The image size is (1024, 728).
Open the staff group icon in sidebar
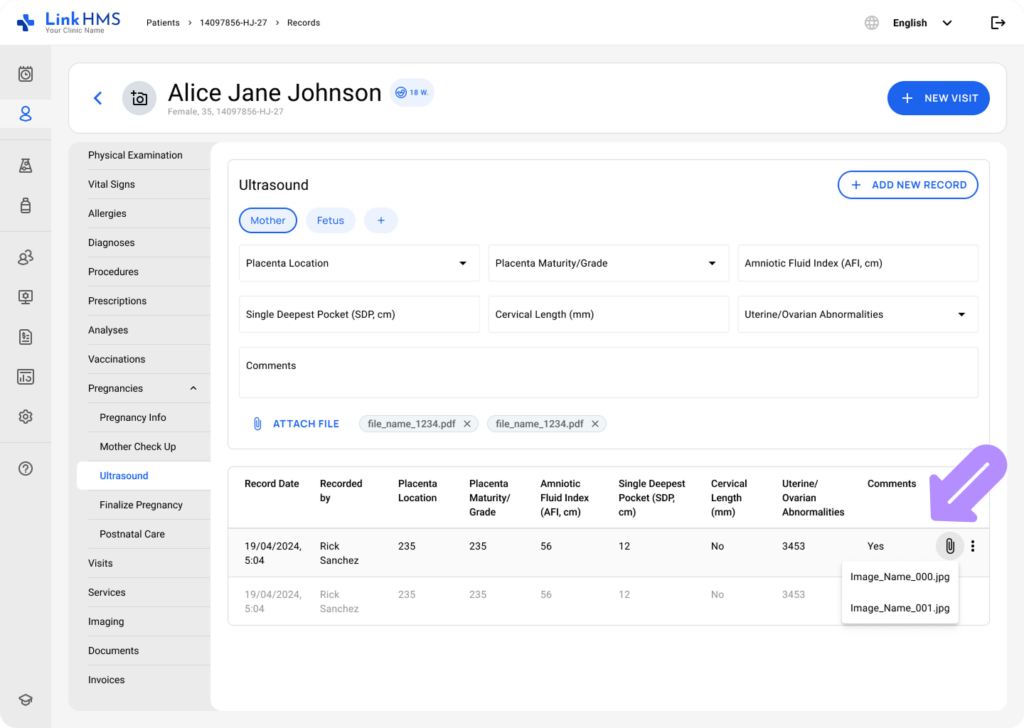[25, 257]
